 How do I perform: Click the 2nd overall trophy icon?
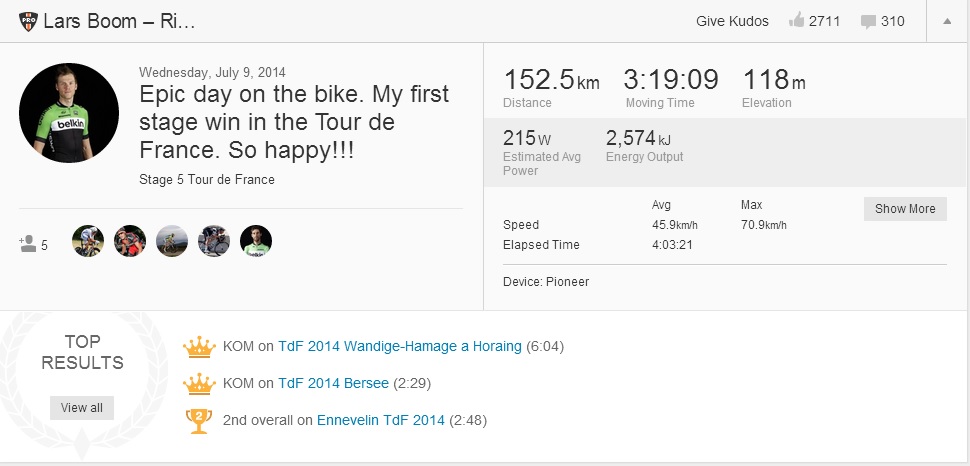[200, 420]
